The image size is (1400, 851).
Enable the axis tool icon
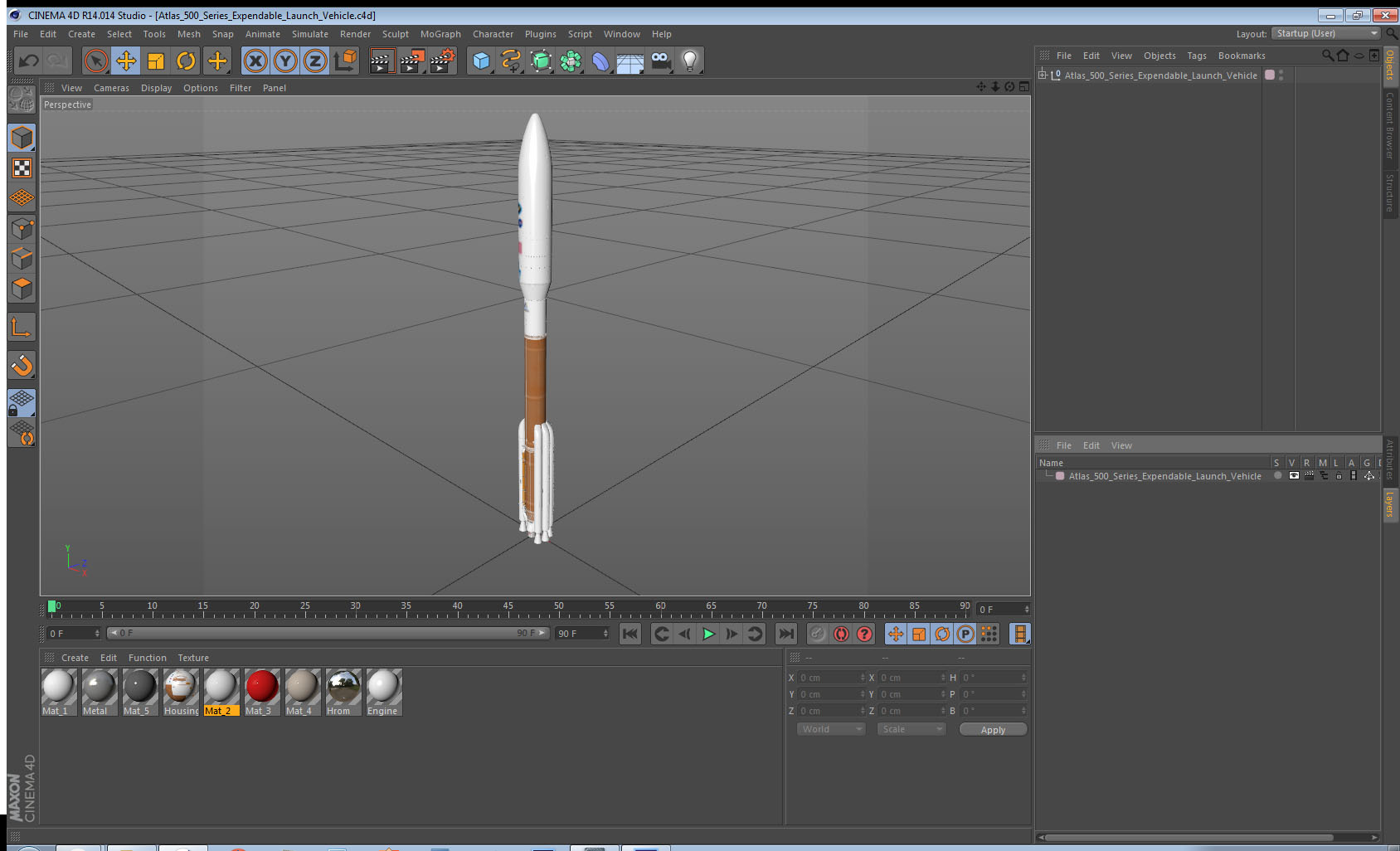[x=22, y=327]
